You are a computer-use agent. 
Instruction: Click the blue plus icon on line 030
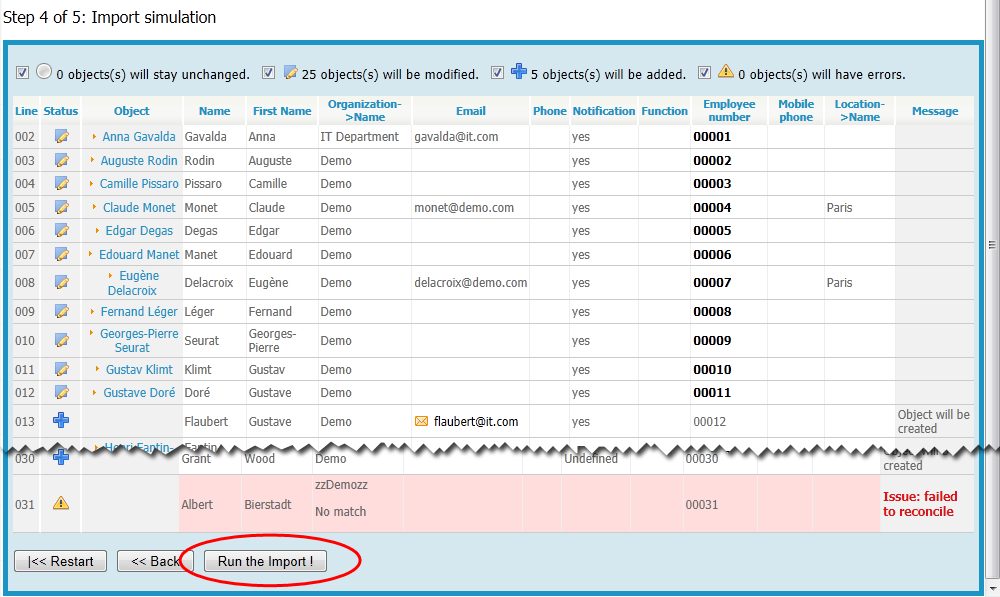61,458
